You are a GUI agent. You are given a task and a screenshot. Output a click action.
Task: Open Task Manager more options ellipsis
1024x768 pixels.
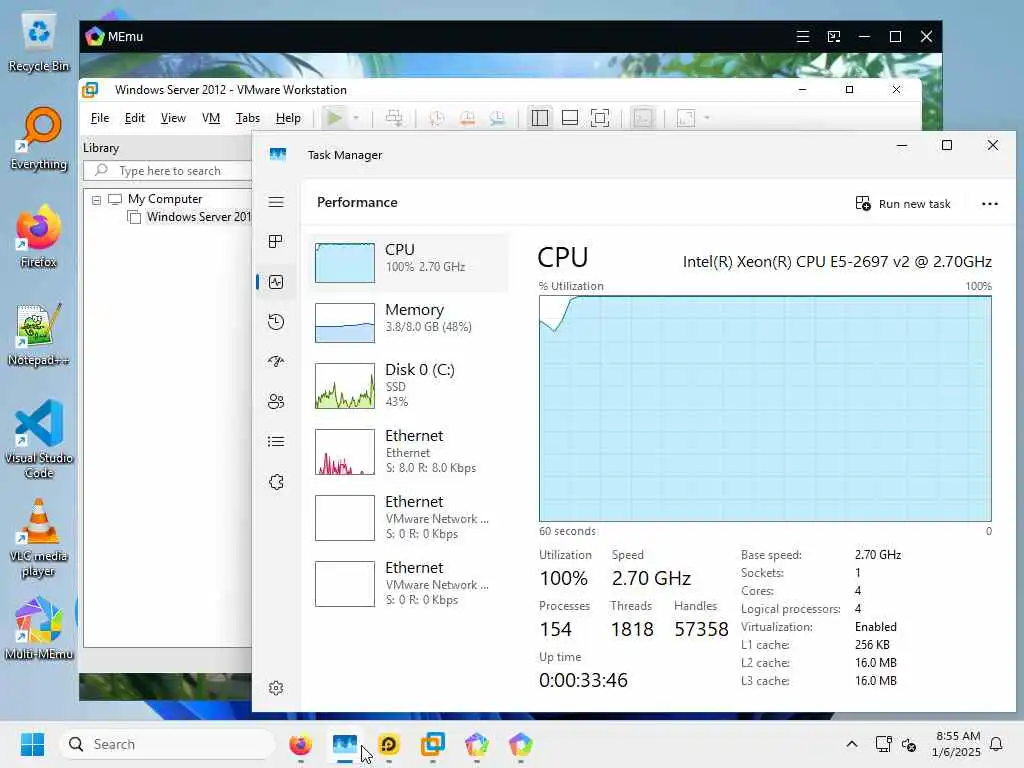(x=989, y=204)
